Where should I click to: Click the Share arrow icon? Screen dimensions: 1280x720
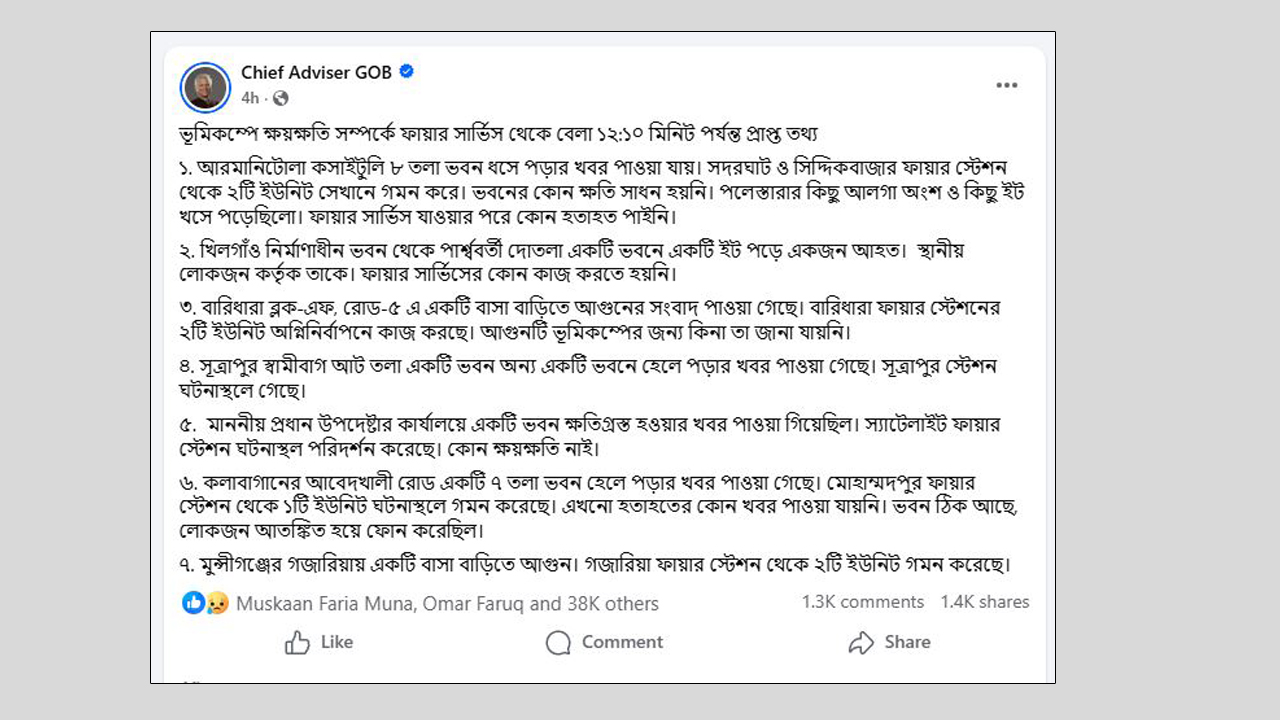click(x=860, y=643)
